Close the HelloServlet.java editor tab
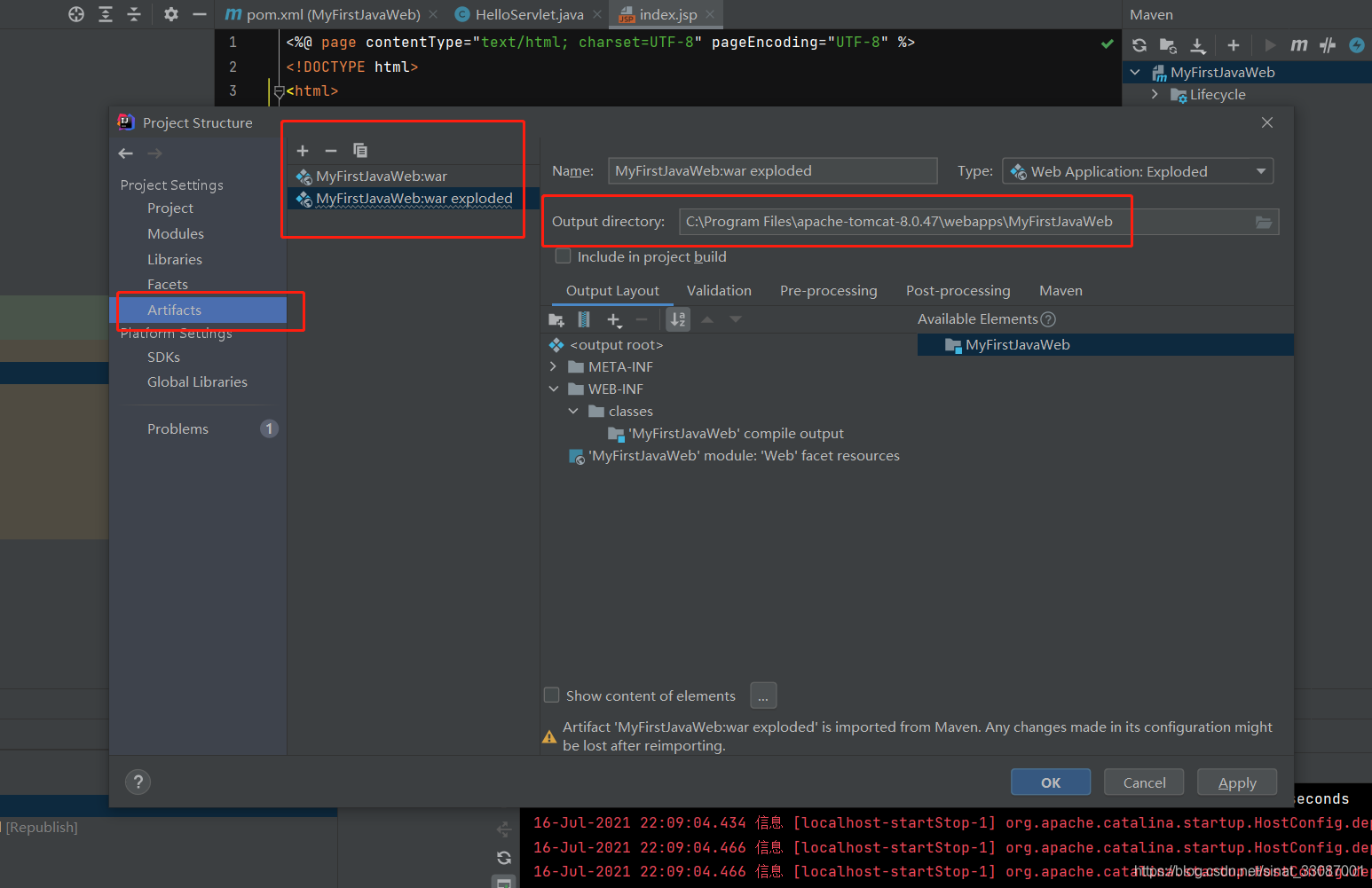 [x=597, y=14]
